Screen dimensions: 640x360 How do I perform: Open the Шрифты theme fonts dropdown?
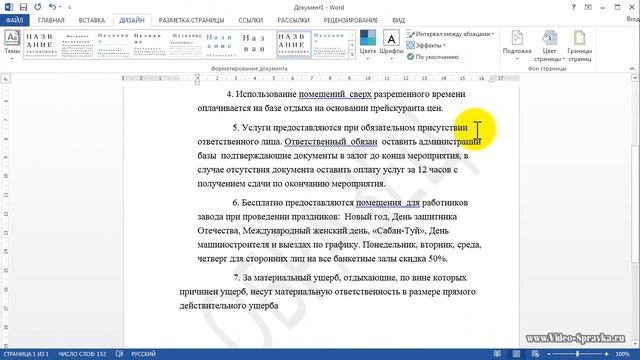click(391, 45)
